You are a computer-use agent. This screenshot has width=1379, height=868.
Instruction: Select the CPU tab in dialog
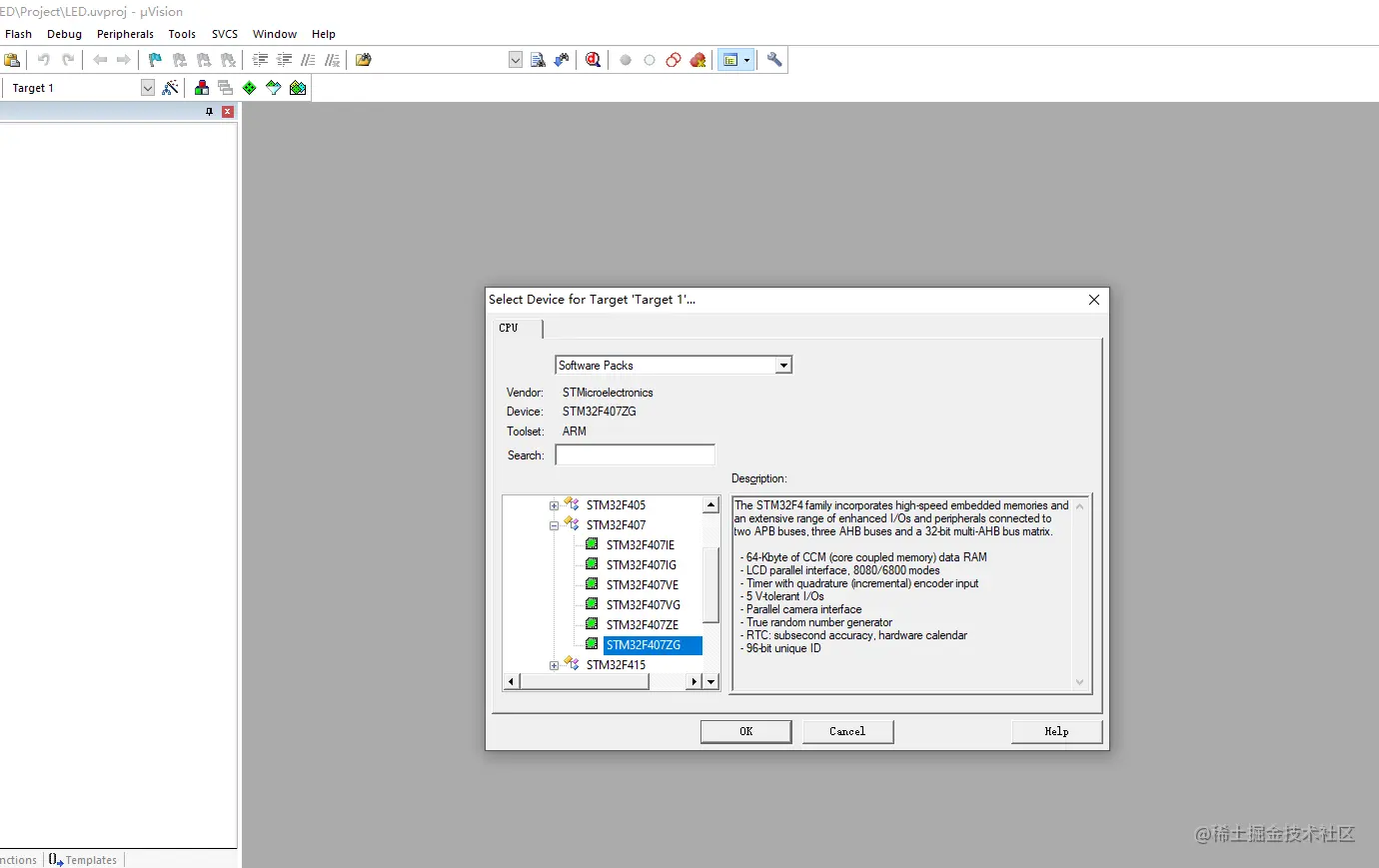[x=517, y=328]
